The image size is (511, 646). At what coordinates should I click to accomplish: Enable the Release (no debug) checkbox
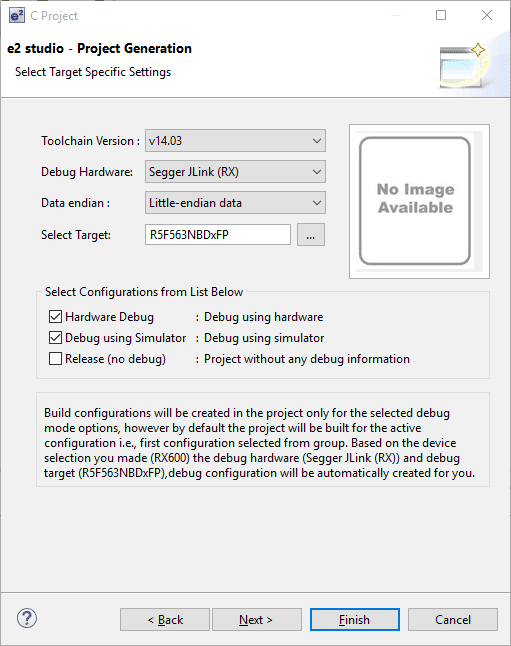pos(55,359)
